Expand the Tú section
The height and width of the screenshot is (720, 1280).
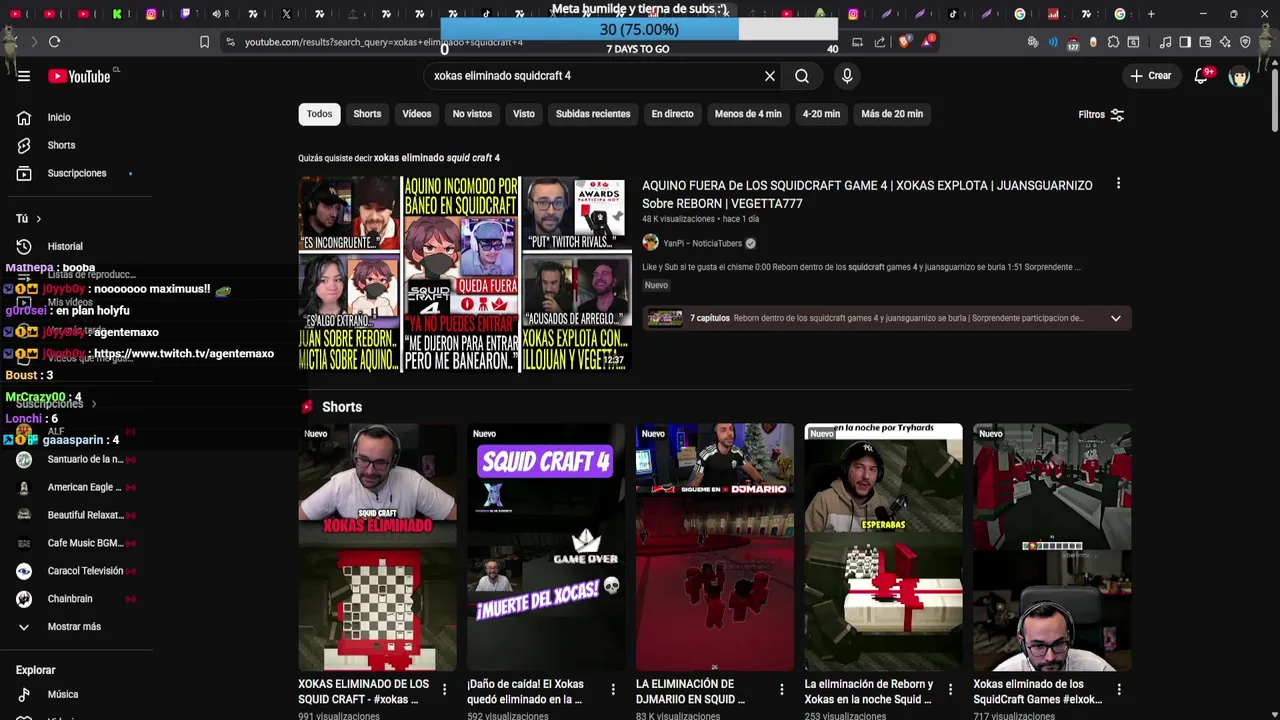[28, 218]
